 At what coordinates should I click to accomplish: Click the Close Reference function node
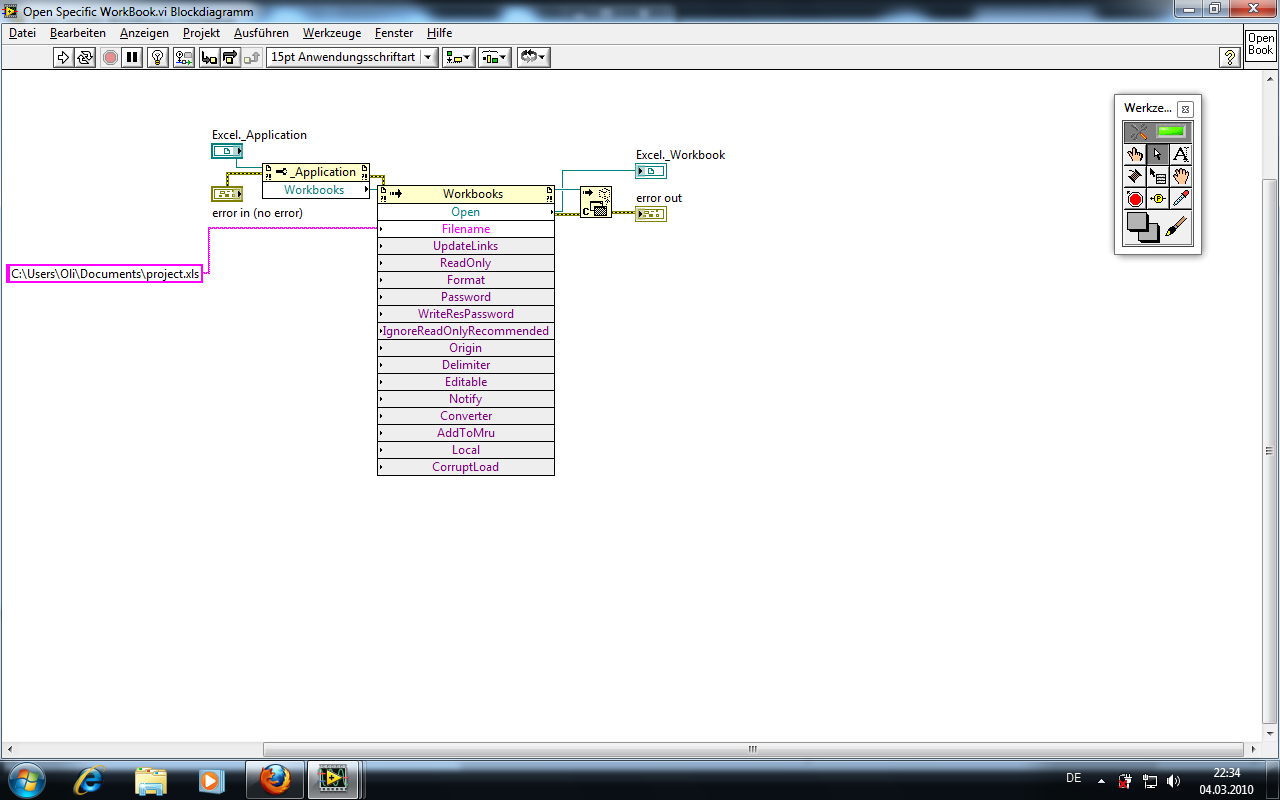click(x=596, y=202)
